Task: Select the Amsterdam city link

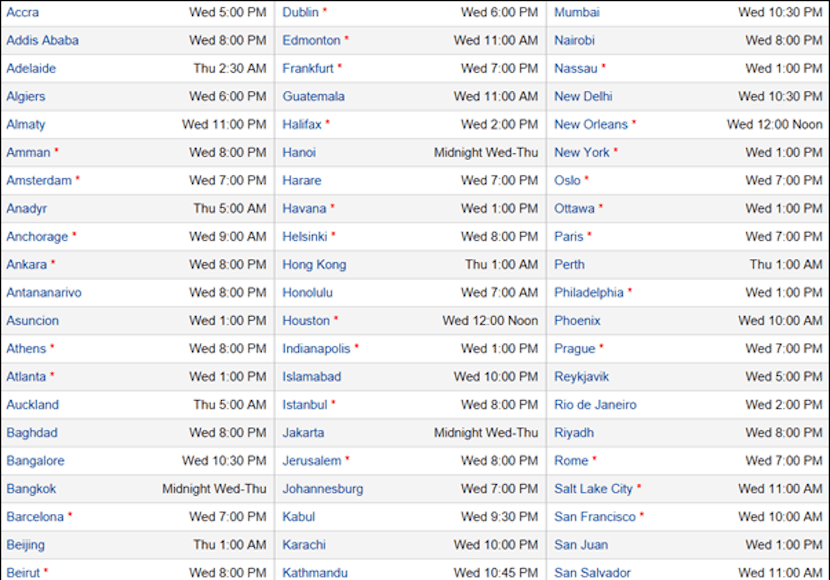Action: pos(39,180)
